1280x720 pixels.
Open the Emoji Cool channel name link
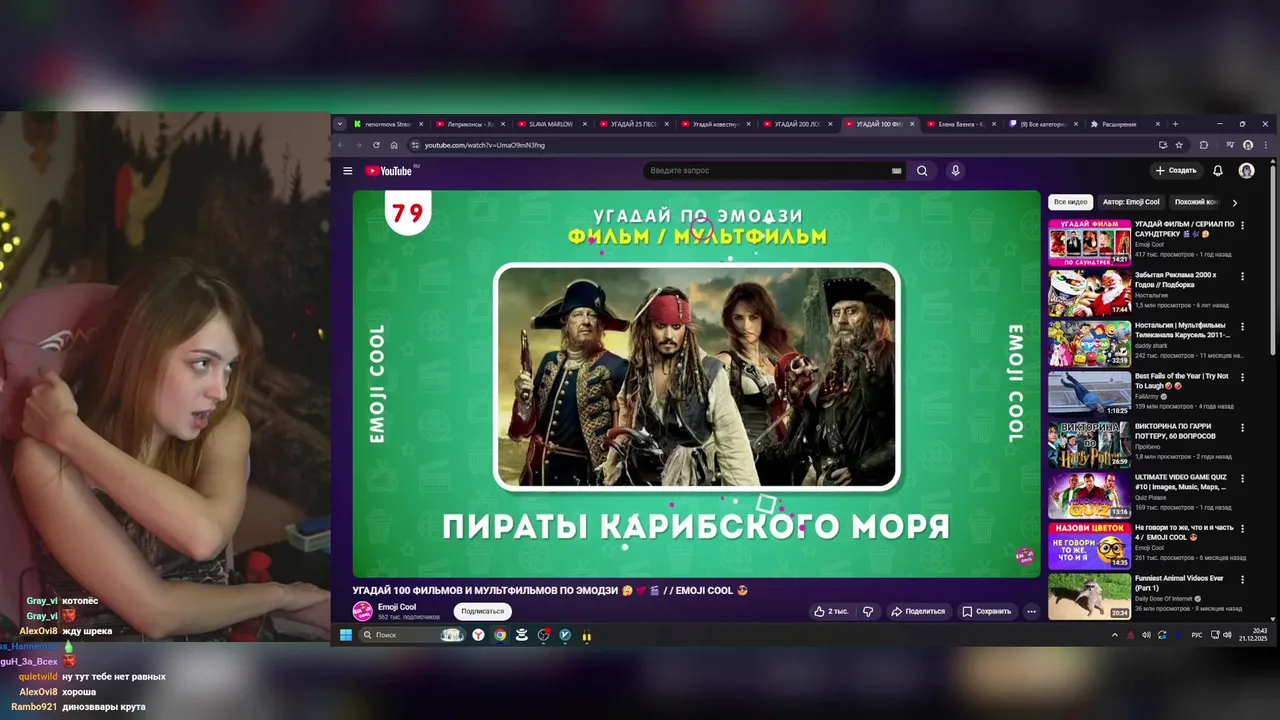pyautogui.click(x=397, y=607)
